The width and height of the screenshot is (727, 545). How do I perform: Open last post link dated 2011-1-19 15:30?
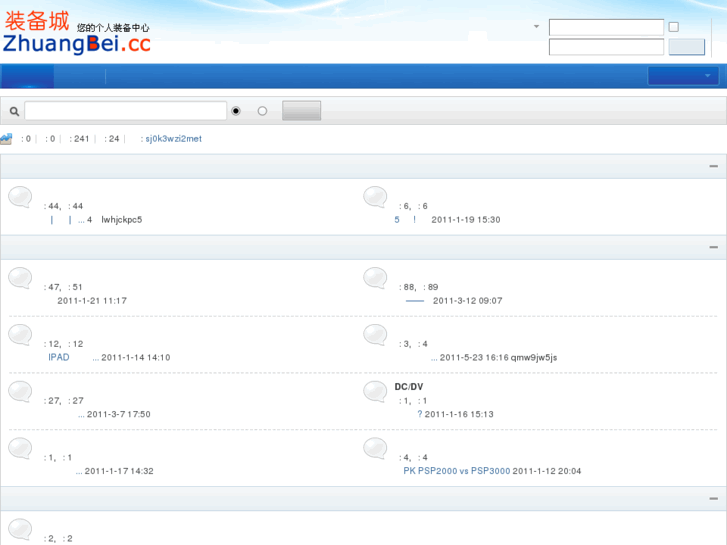(x=405, y=219)
